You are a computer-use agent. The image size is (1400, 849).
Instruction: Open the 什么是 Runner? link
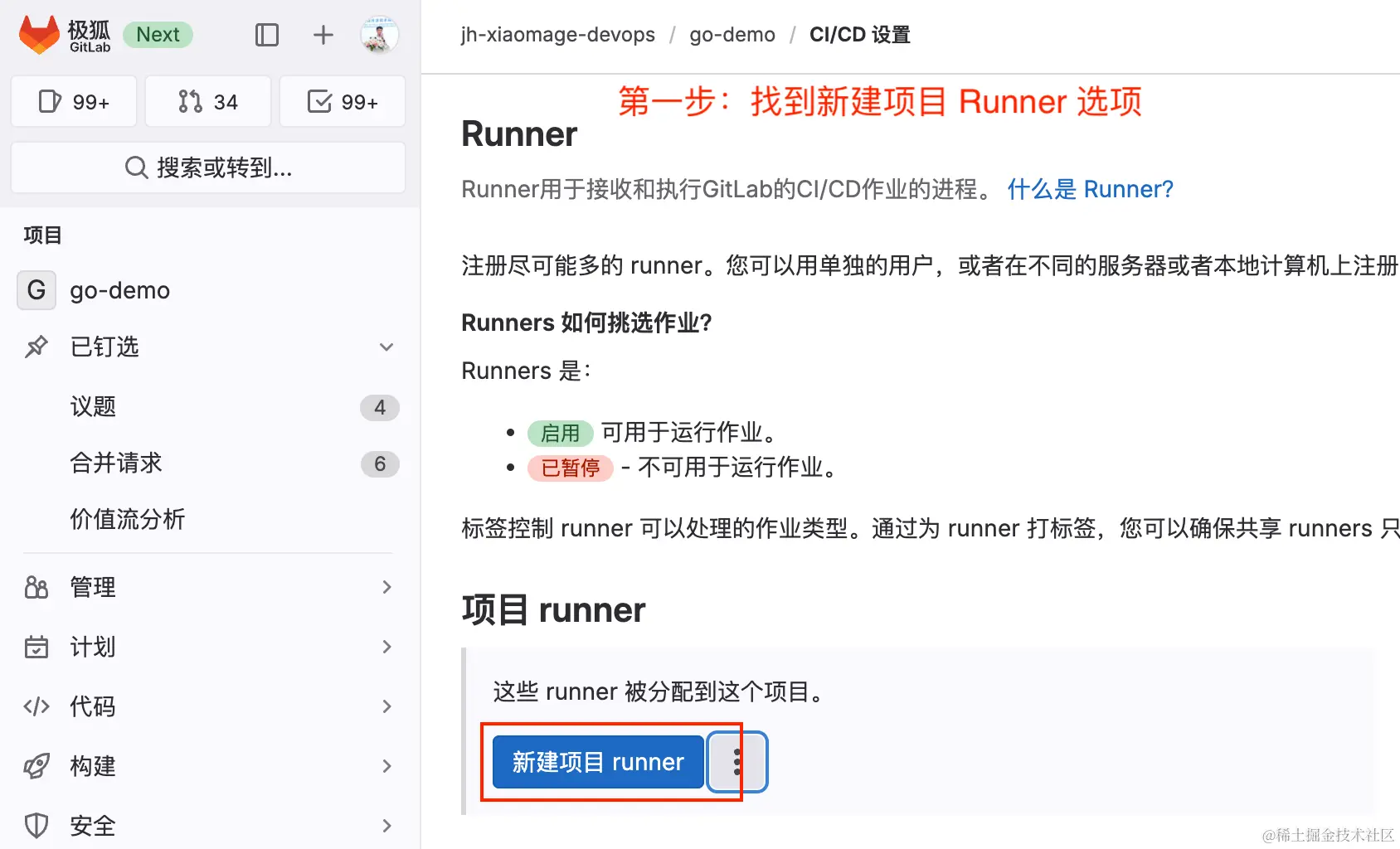[x=1091, y=189]
